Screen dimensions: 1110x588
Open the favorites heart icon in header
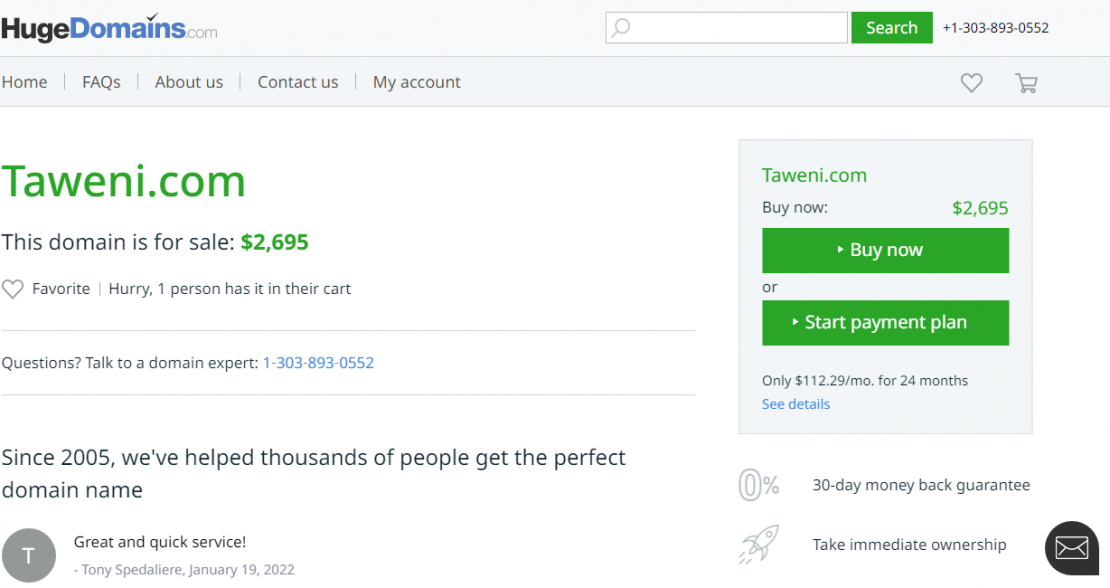click(x=971, y=83)
